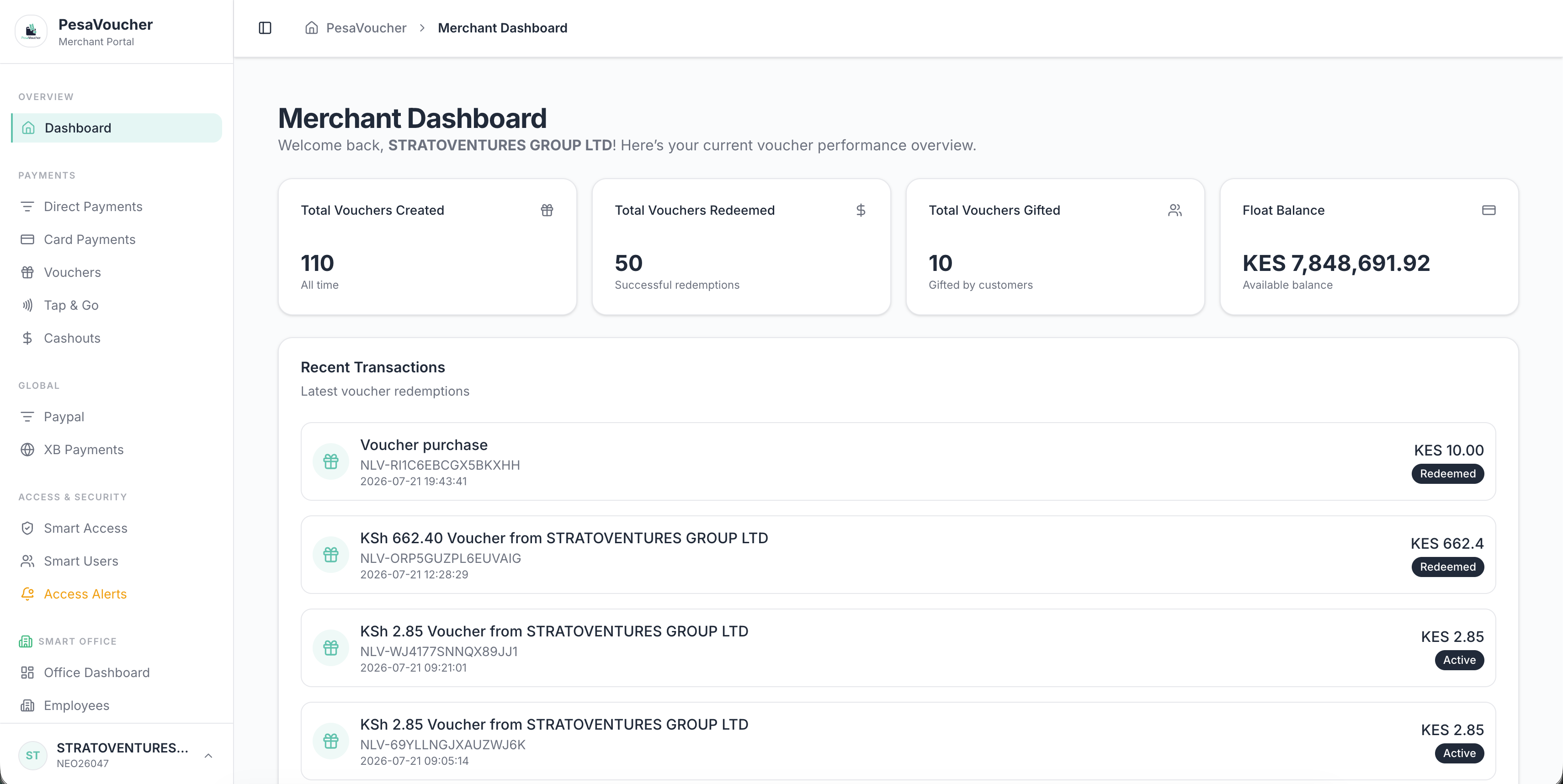This screenshot has height=784, width=1563.
Task: Click the Cashouts dollar icon
Action: pos(27,338)
